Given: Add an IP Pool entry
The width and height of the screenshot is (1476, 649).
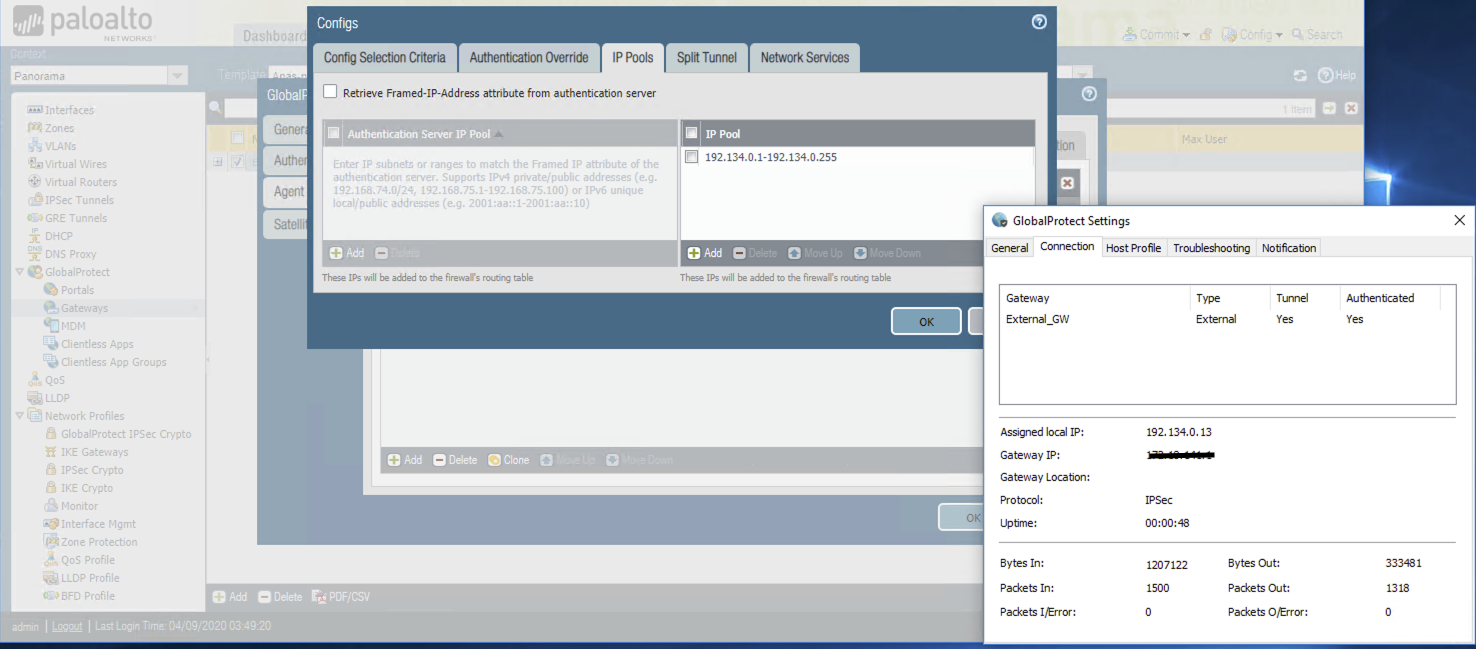Looking at the screenshot, I should coord(705,253).
